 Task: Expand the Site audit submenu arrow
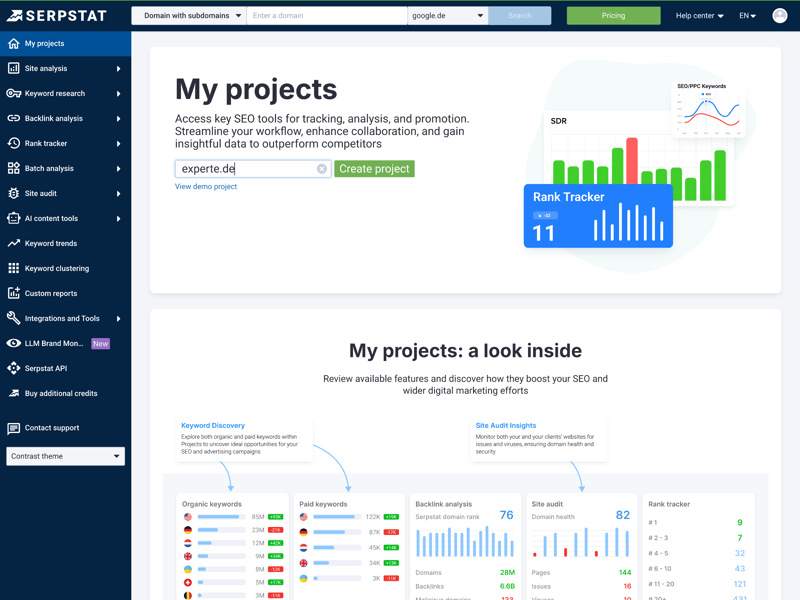[118, 193]
